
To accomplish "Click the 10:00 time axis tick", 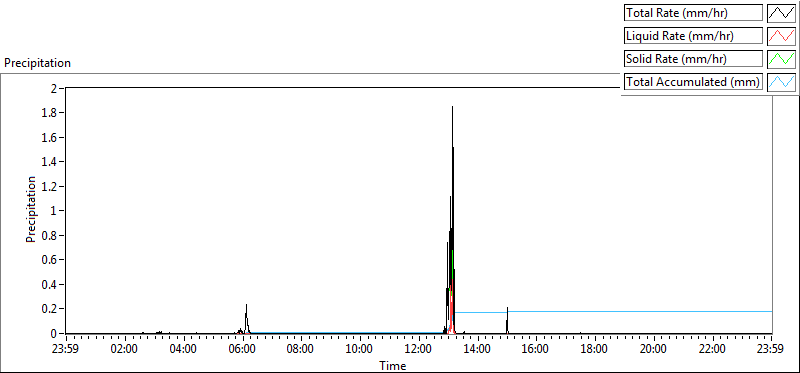I will pos(360,350).
